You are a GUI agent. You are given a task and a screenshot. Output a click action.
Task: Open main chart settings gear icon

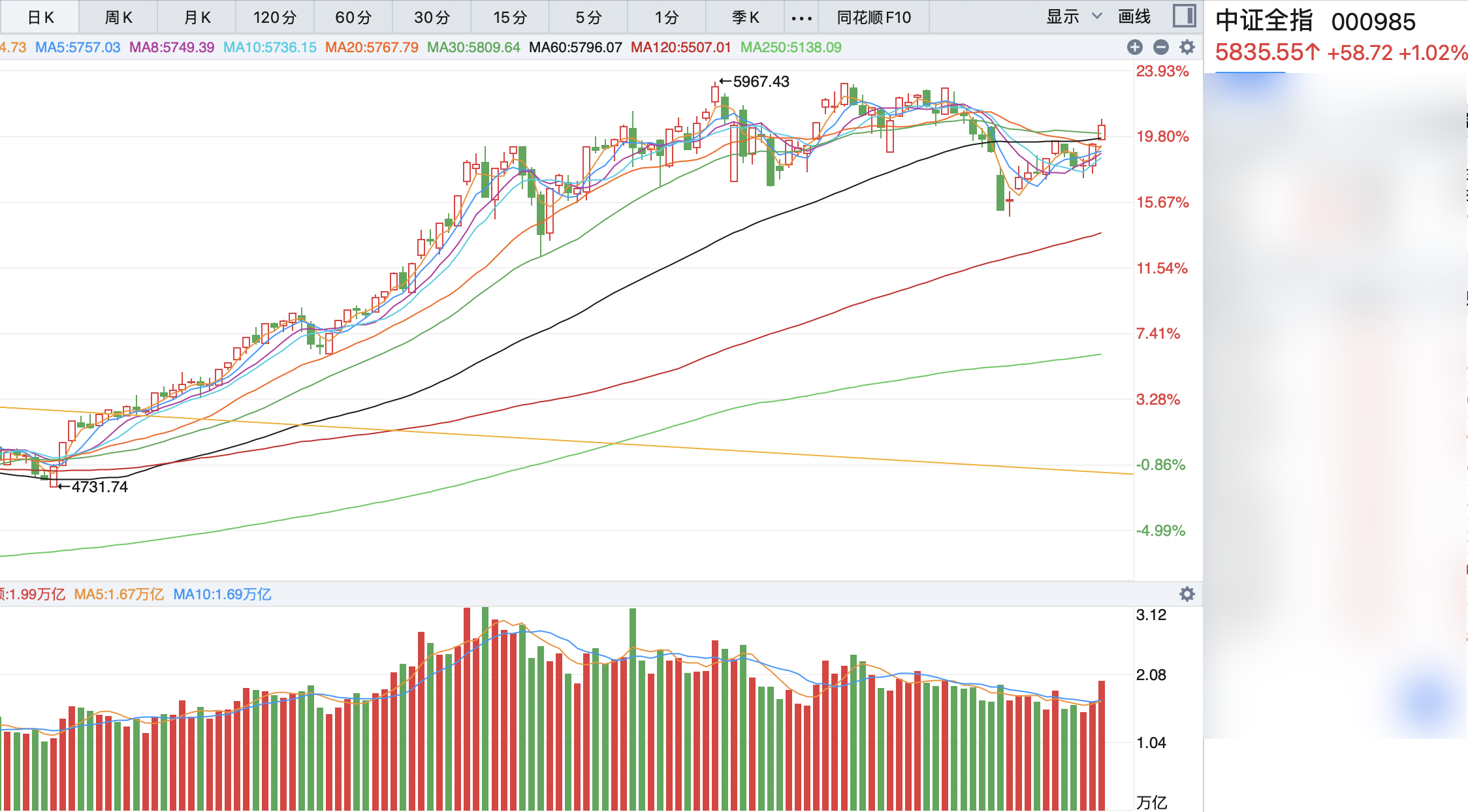point(1187,47)
